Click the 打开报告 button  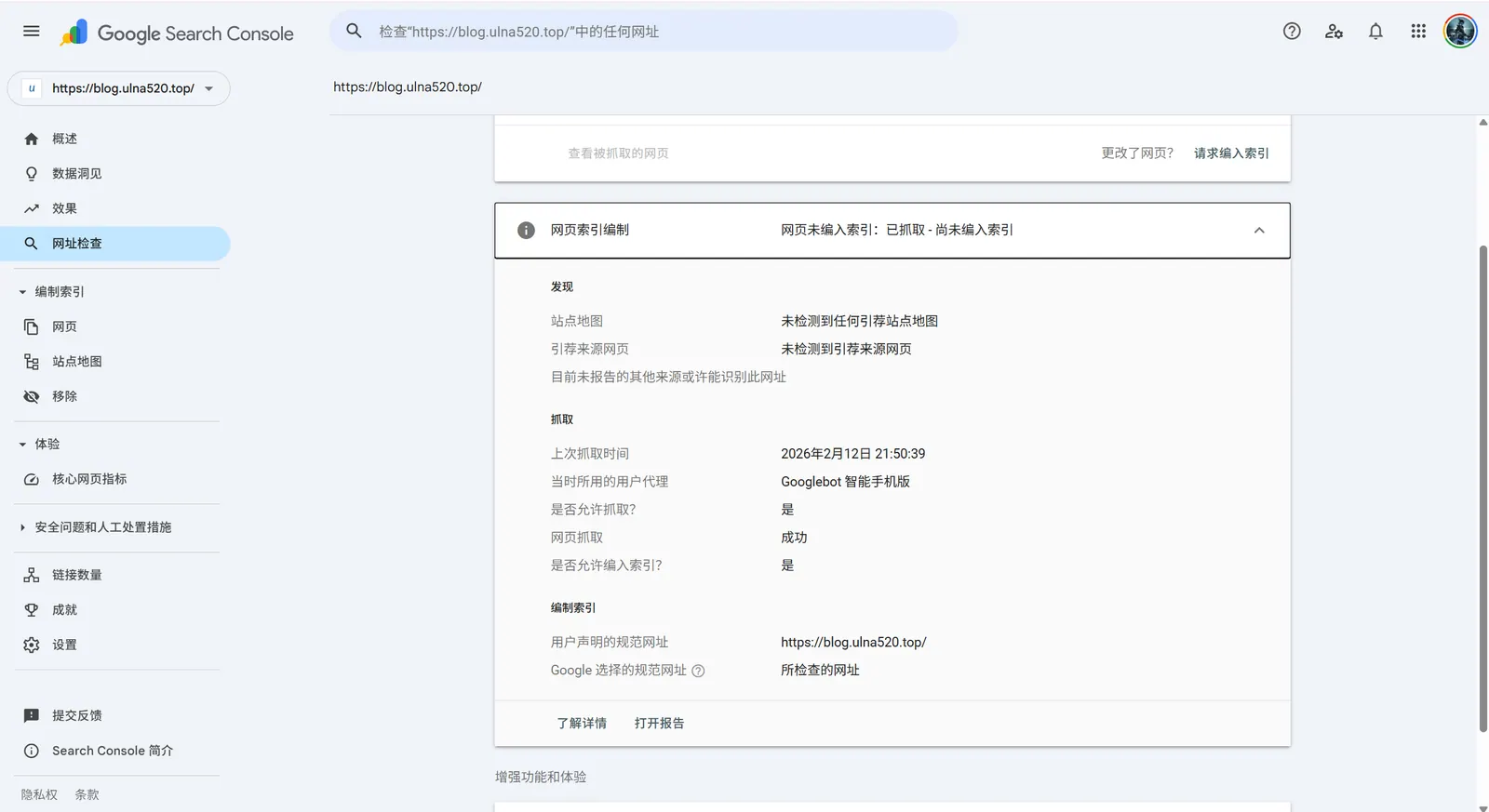659,724
